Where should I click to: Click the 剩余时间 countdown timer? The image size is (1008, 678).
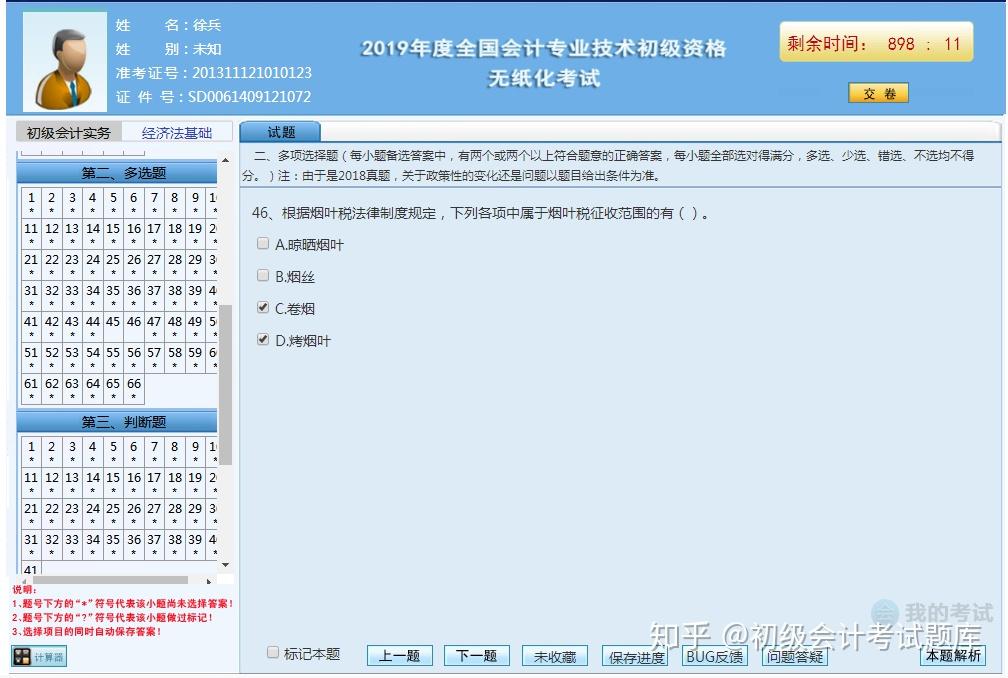tap(876, 43)
